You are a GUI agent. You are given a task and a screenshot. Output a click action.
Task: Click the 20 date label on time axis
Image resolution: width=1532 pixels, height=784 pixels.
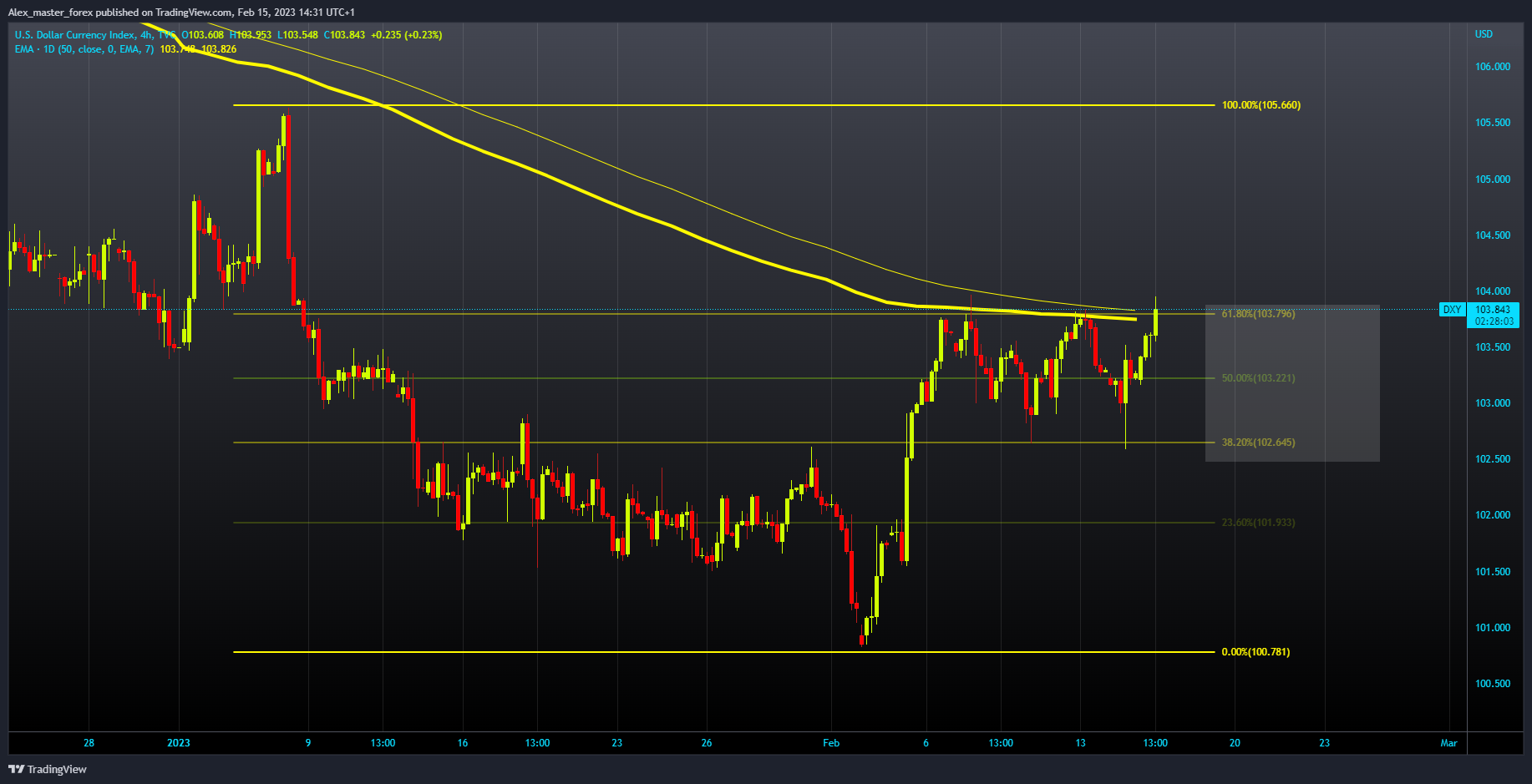point(1235,743)
